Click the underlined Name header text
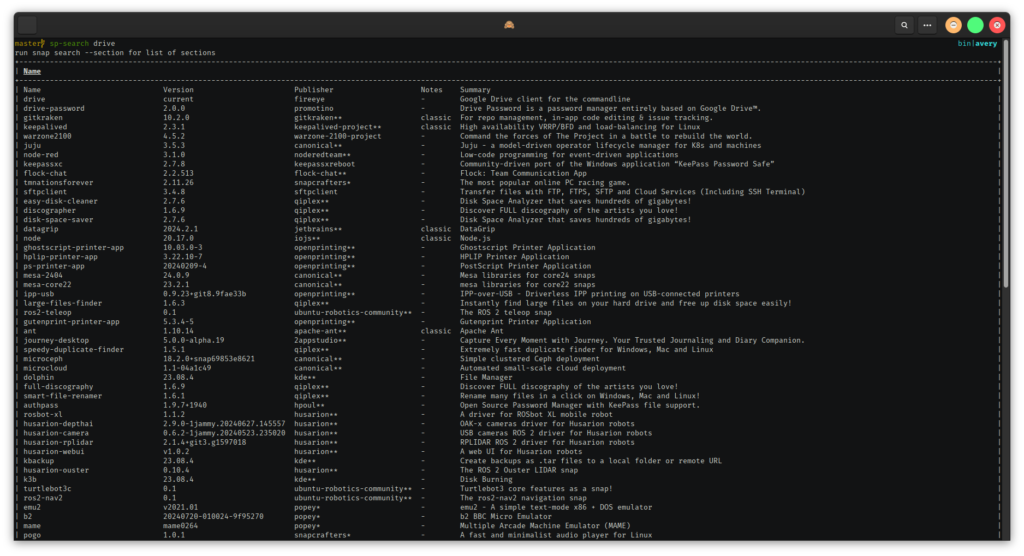The width and height of the screenshot is (1024, 556). pyautogui.click(x=32, y=72)
